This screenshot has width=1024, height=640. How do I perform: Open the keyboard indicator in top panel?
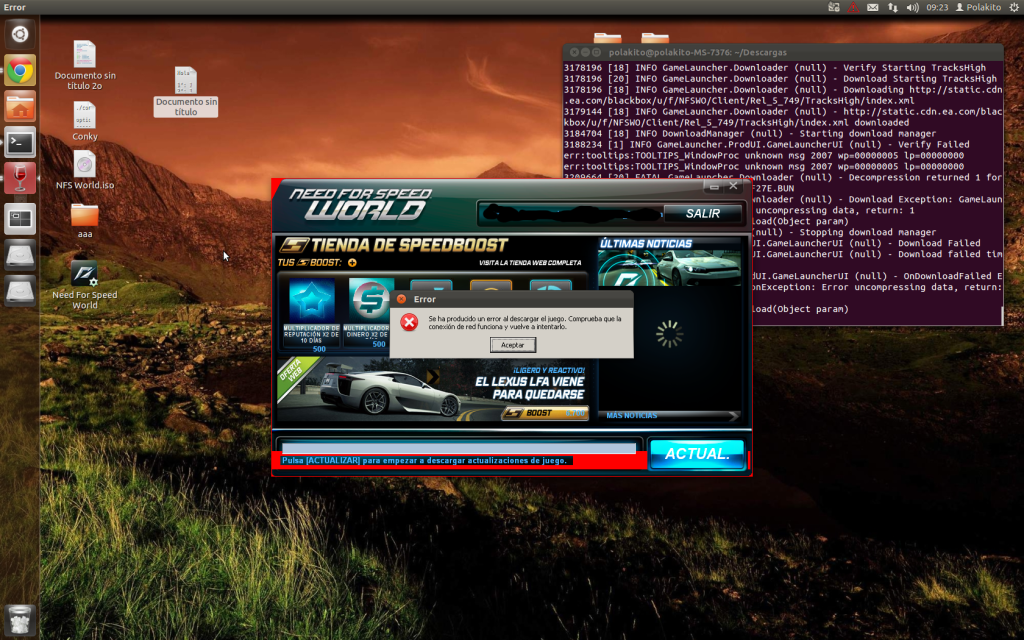[833, 7]
